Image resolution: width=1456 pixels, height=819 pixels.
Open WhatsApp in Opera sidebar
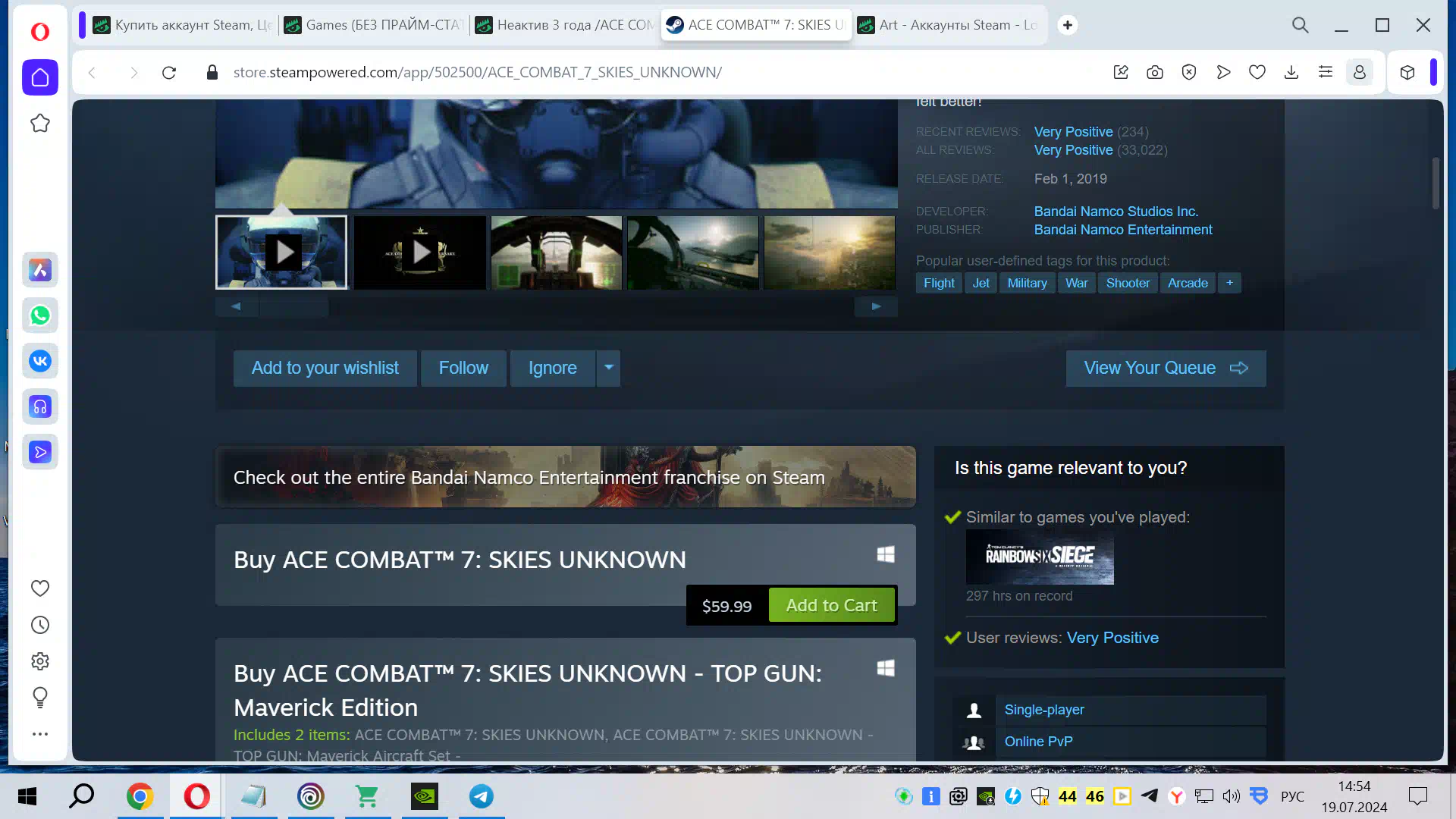tap(40, 315)
